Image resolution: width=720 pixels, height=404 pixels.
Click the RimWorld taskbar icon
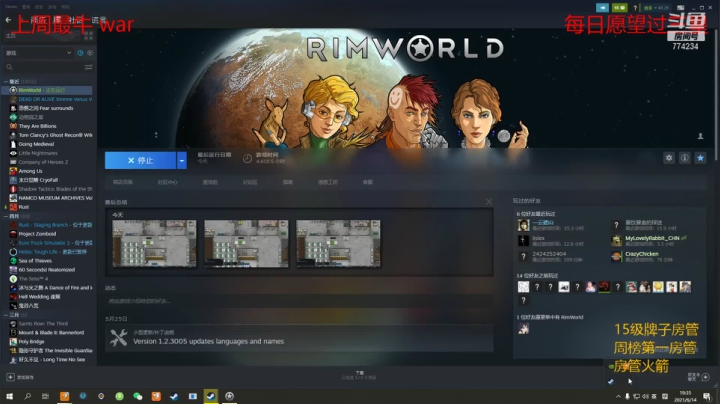[229, 396]
